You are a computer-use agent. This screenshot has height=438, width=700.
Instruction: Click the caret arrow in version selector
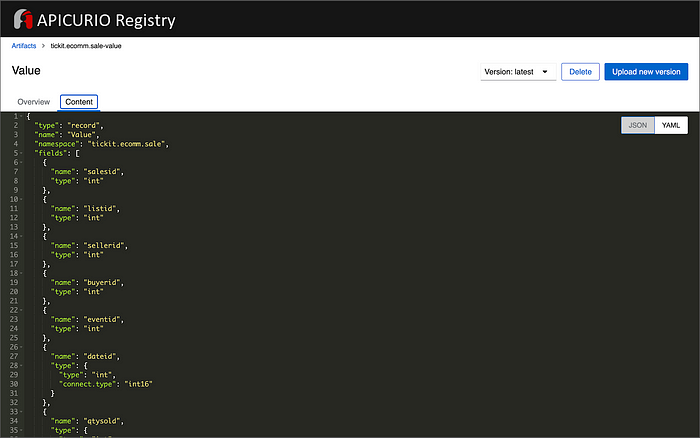tap(545, 72)
